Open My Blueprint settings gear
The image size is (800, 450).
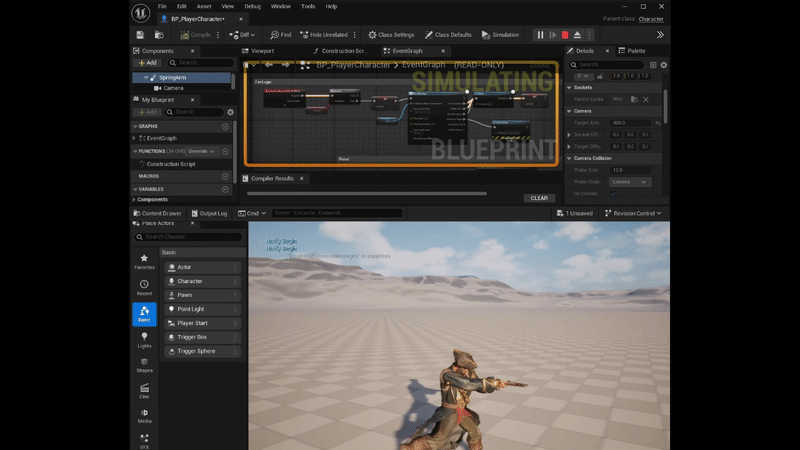(231, 112)
